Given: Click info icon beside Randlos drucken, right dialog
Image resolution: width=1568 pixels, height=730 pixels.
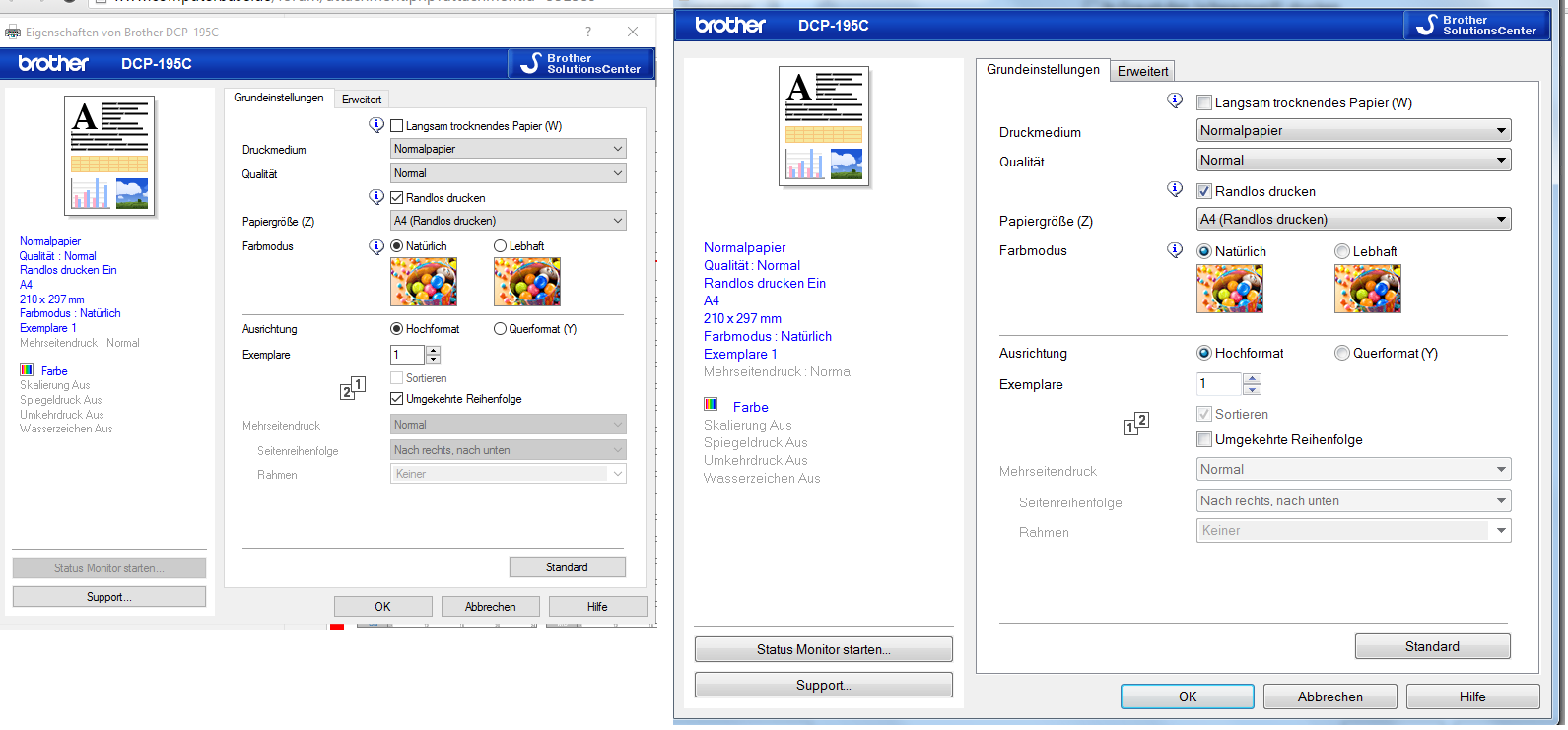Looking at the screenshot, I should [x=1175, y=189].
